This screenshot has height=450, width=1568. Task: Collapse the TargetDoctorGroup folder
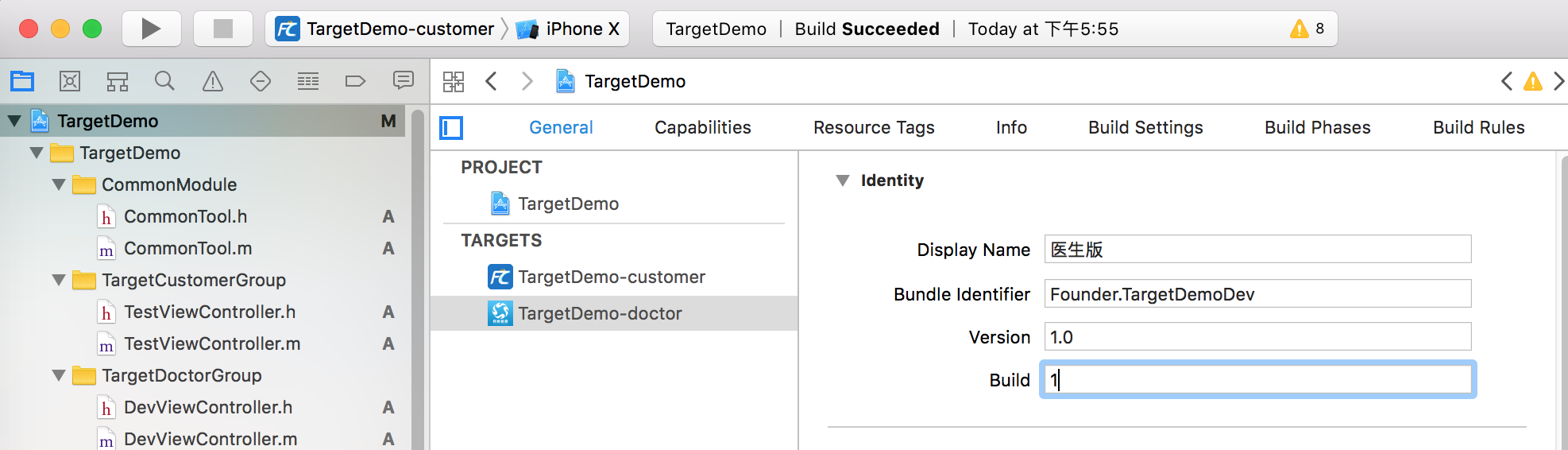tap(59, 375)
